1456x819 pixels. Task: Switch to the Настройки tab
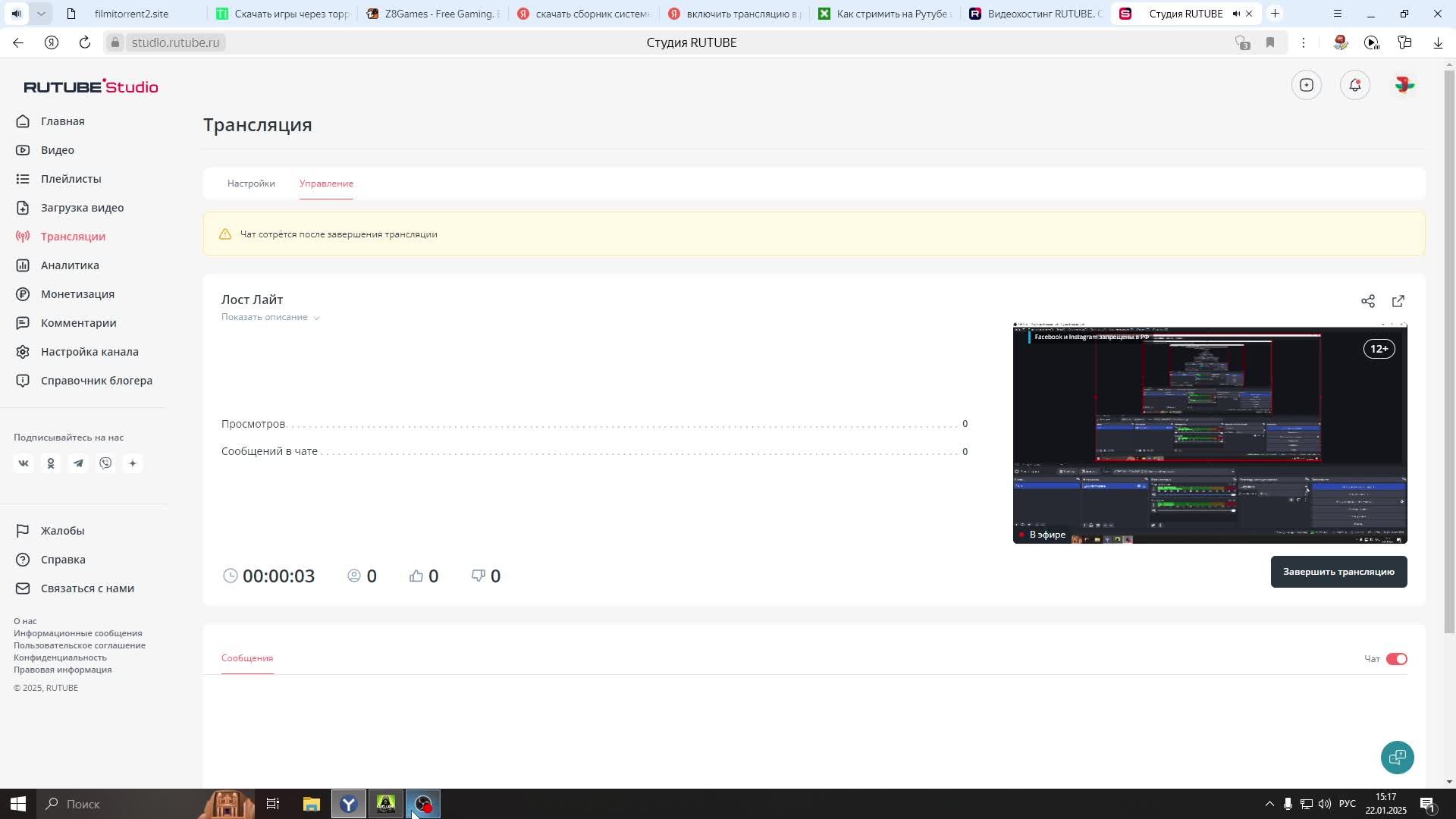tap(251, 184)
